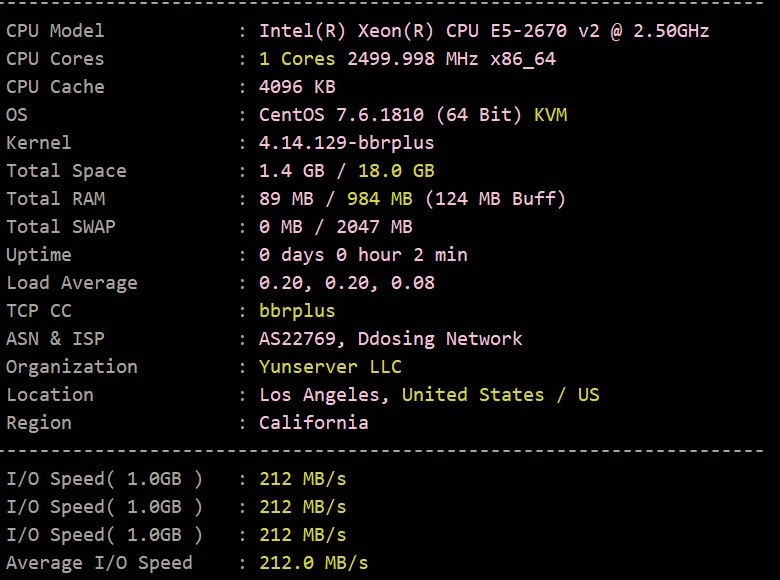Click the Organization label

(72, 367)
